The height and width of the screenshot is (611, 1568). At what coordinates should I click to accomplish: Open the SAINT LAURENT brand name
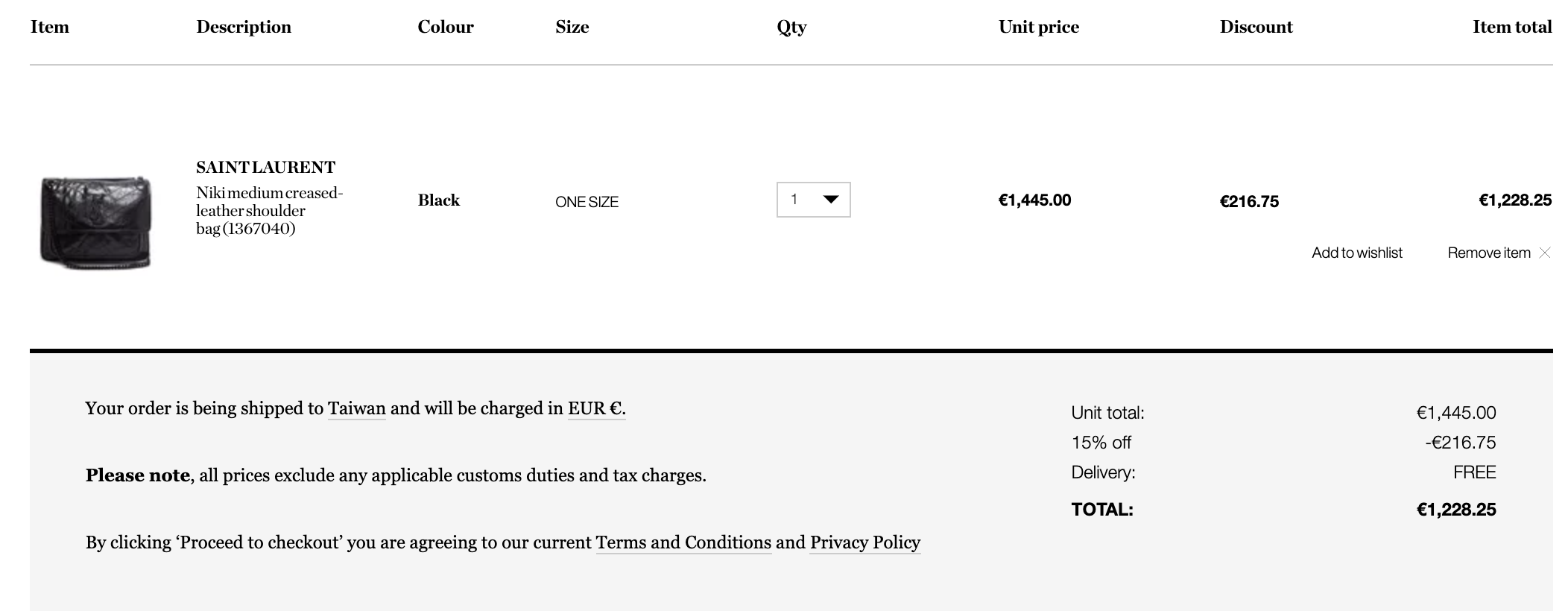(x=265, y=168)
